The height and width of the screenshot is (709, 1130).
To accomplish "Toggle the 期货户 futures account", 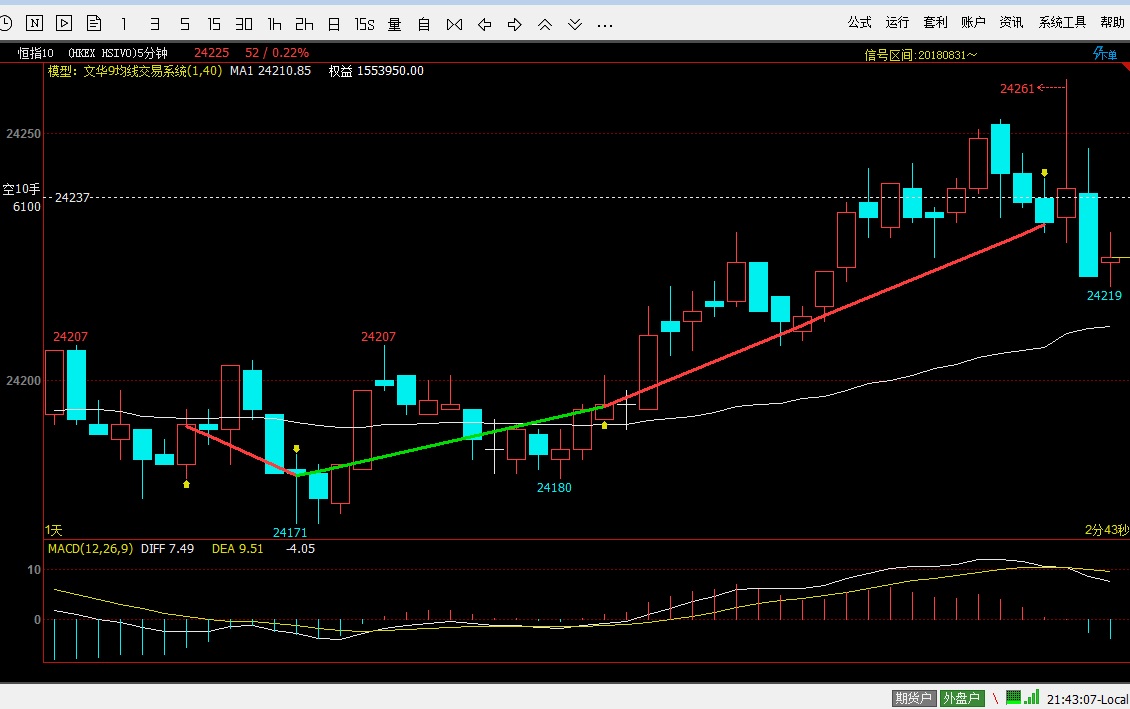I will click(913, 698).
